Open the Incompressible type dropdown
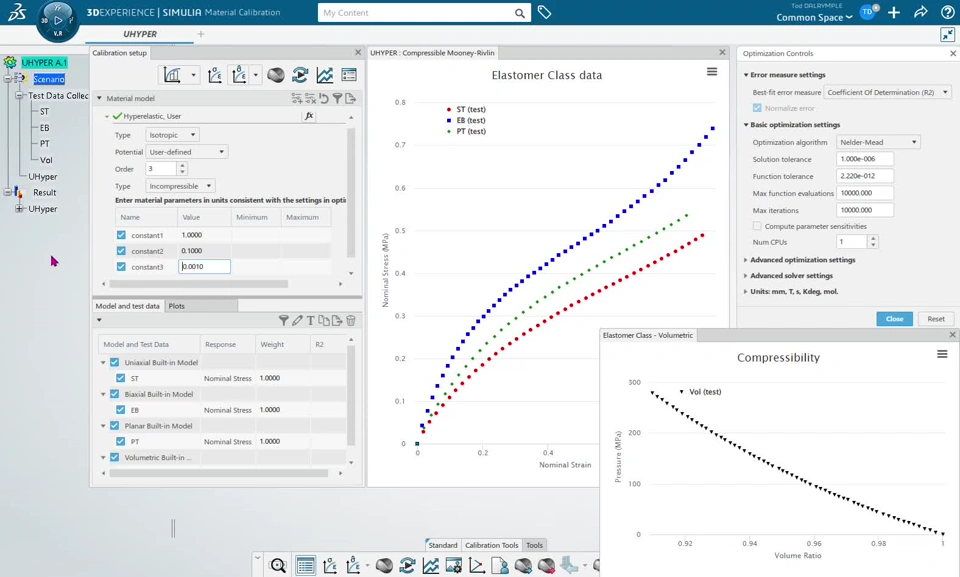Viewport: 960px width, 577px height. (180, 186)
